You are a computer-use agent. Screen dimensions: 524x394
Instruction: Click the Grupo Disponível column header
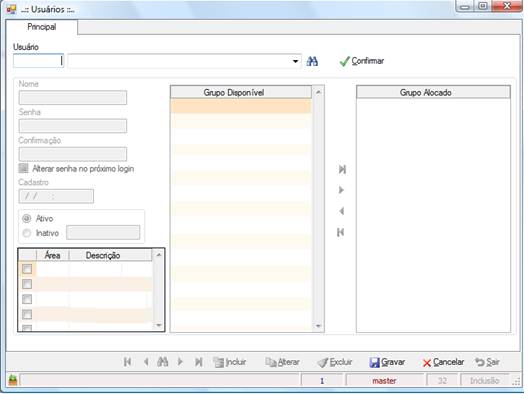coord(241,92)
